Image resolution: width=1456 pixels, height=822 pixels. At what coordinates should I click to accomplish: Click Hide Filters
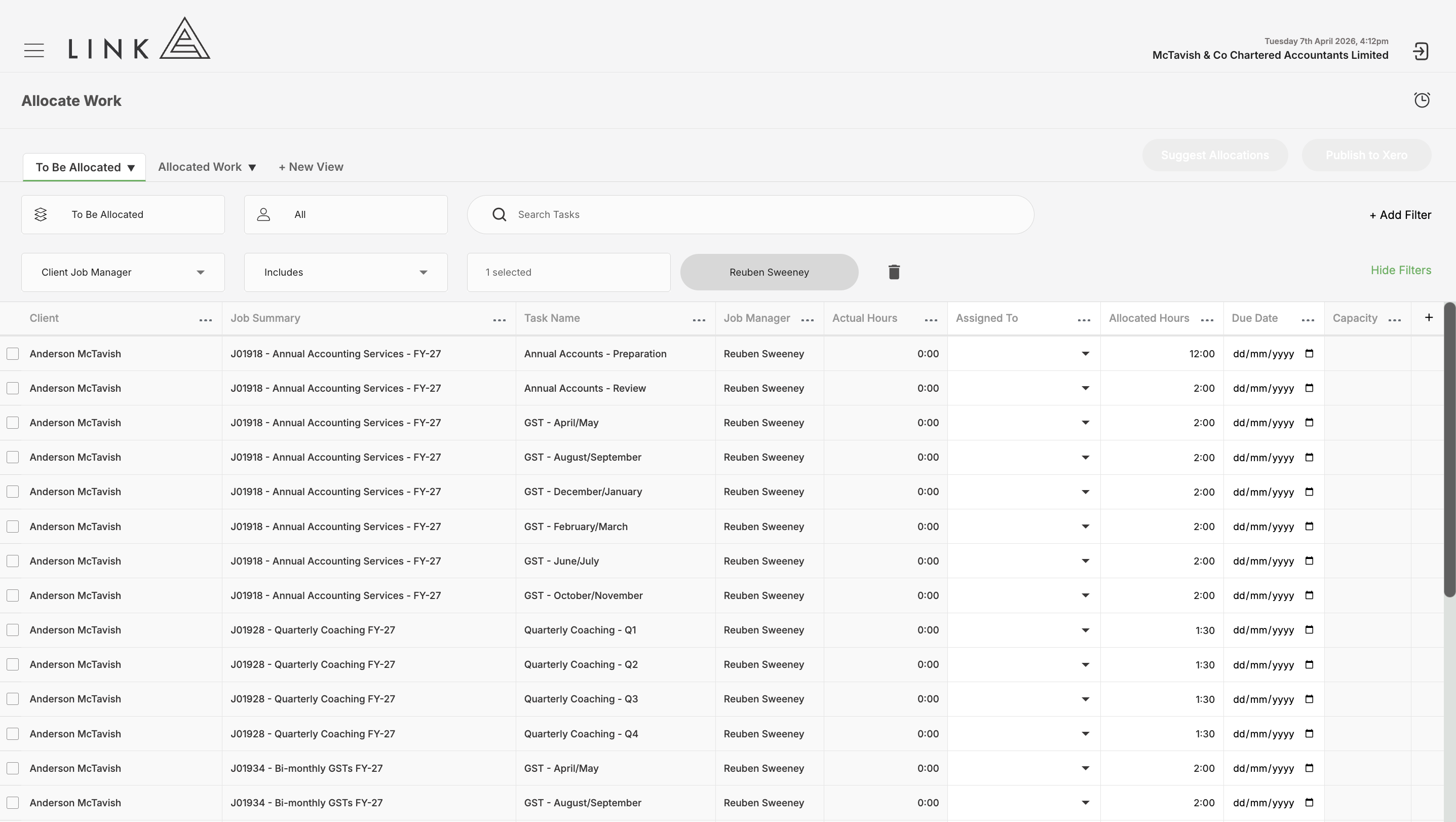pyautogui.click(x=1401, y=270)
